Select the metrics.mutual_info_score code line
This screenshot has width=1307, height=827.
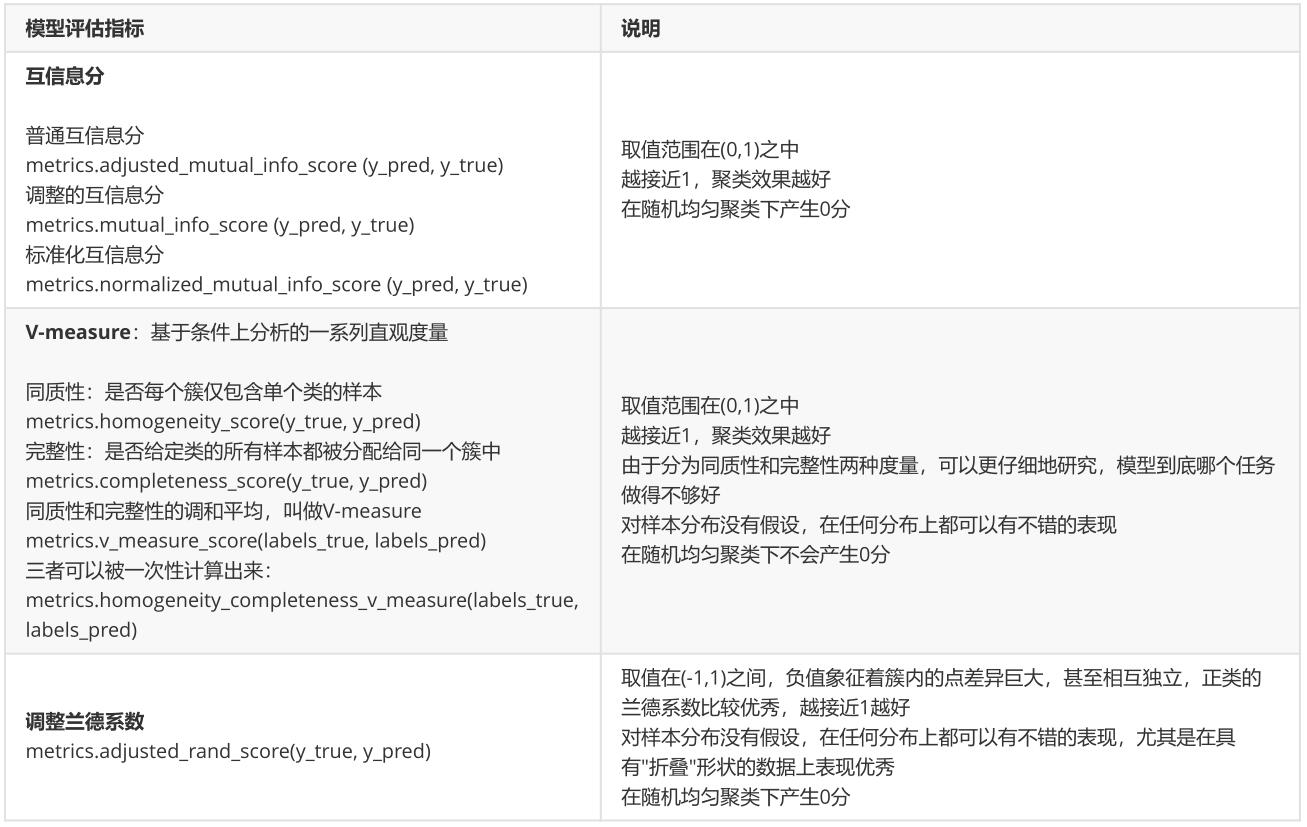pos(219,225)
